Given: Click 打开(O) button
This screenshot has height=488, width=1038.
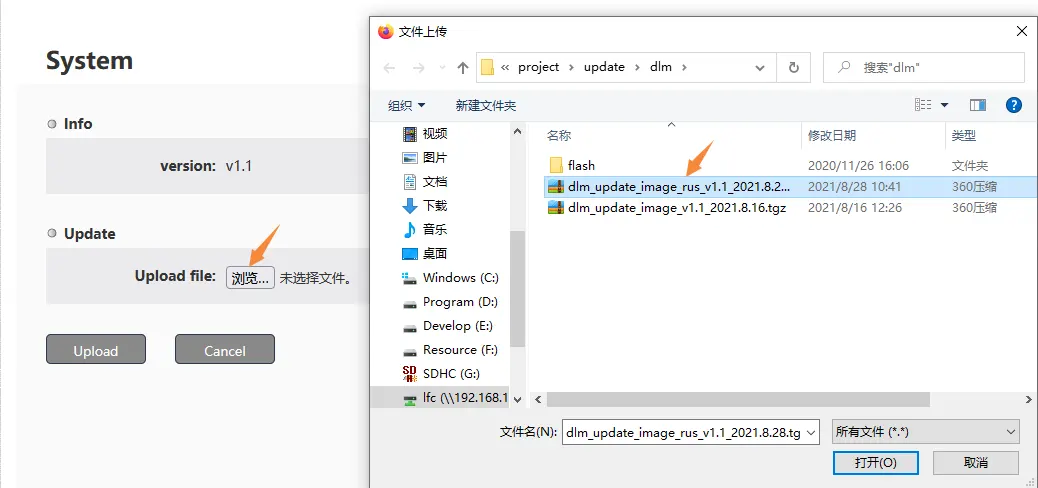Looking at the screenshot, I should pos(876,462).
